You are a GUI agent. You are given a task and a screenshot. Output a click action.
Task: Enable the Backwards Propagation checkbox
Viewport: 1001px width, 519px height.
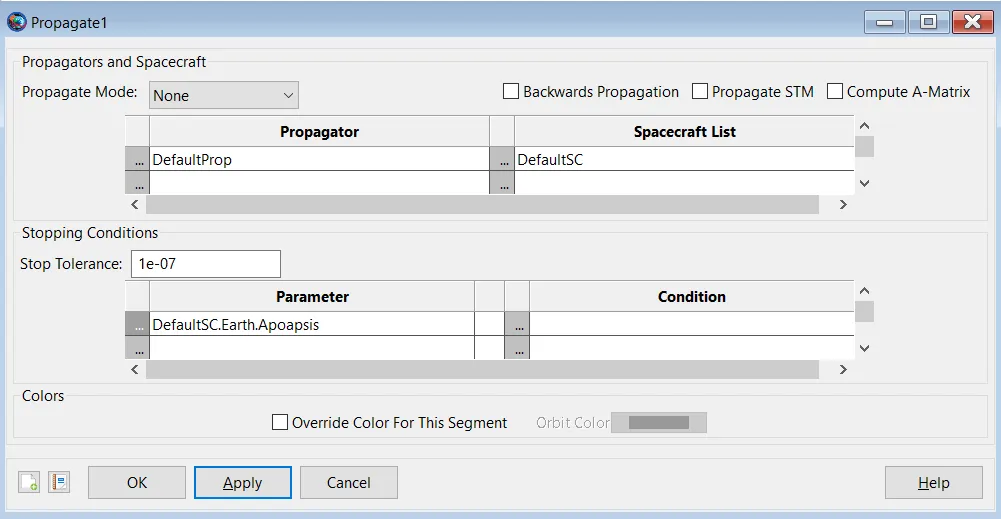(x=512, y=92)
